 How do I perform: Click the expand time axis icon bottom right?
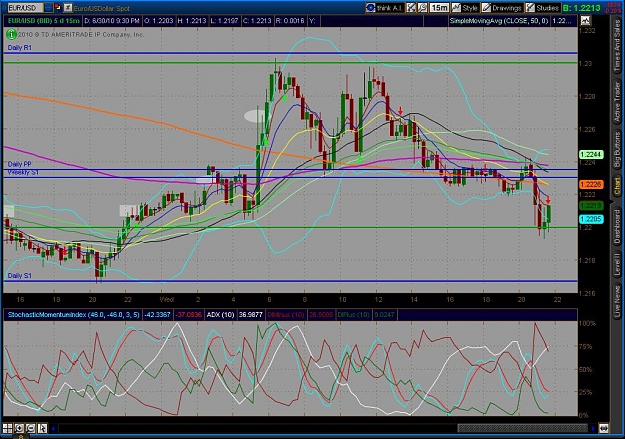(604, 429)
